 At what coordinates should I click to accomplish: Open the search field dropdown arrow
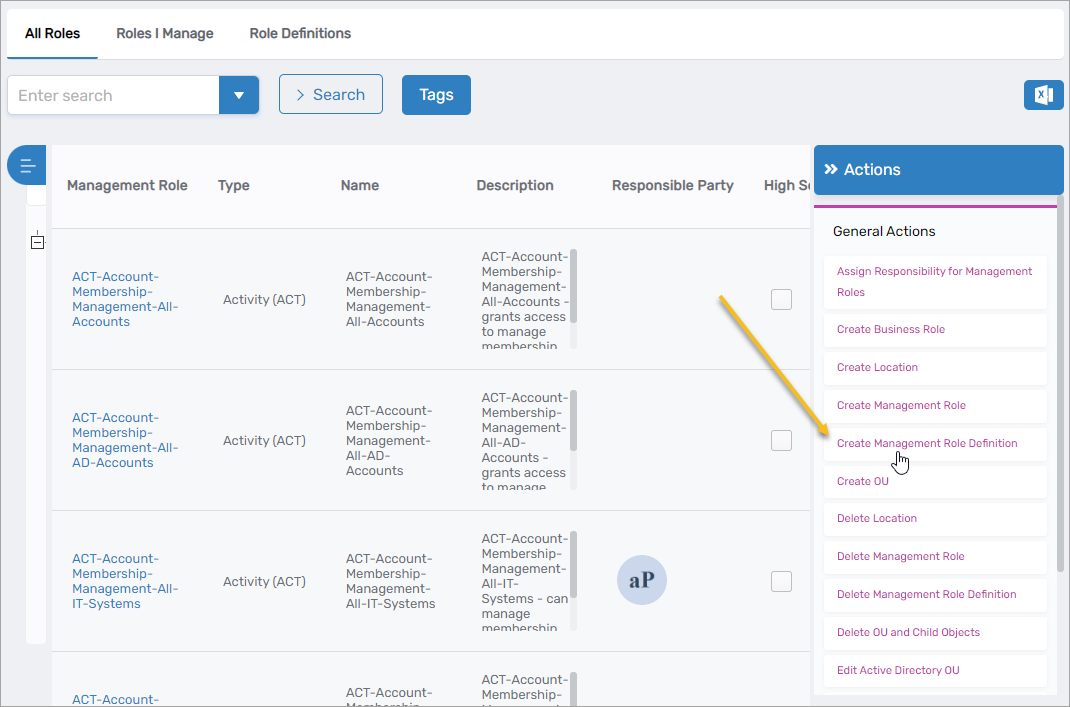(239, 96)
